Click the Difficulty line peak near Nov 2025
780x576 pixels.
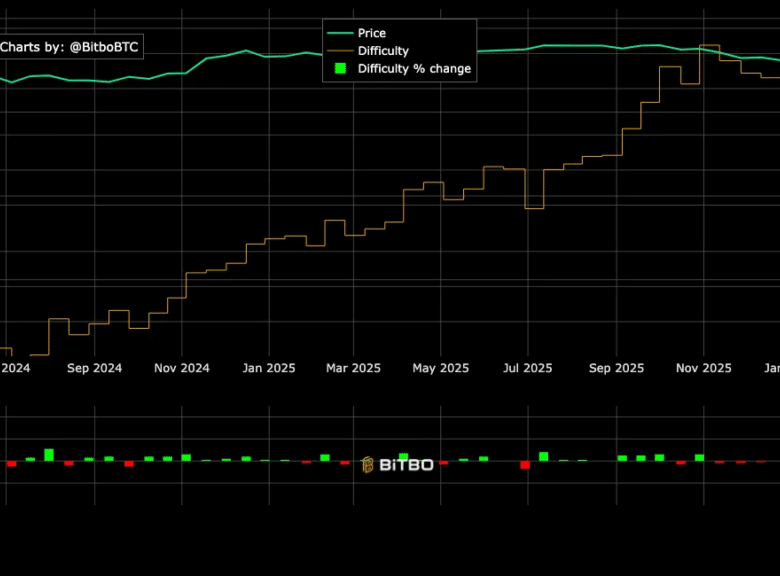point(709,46)
